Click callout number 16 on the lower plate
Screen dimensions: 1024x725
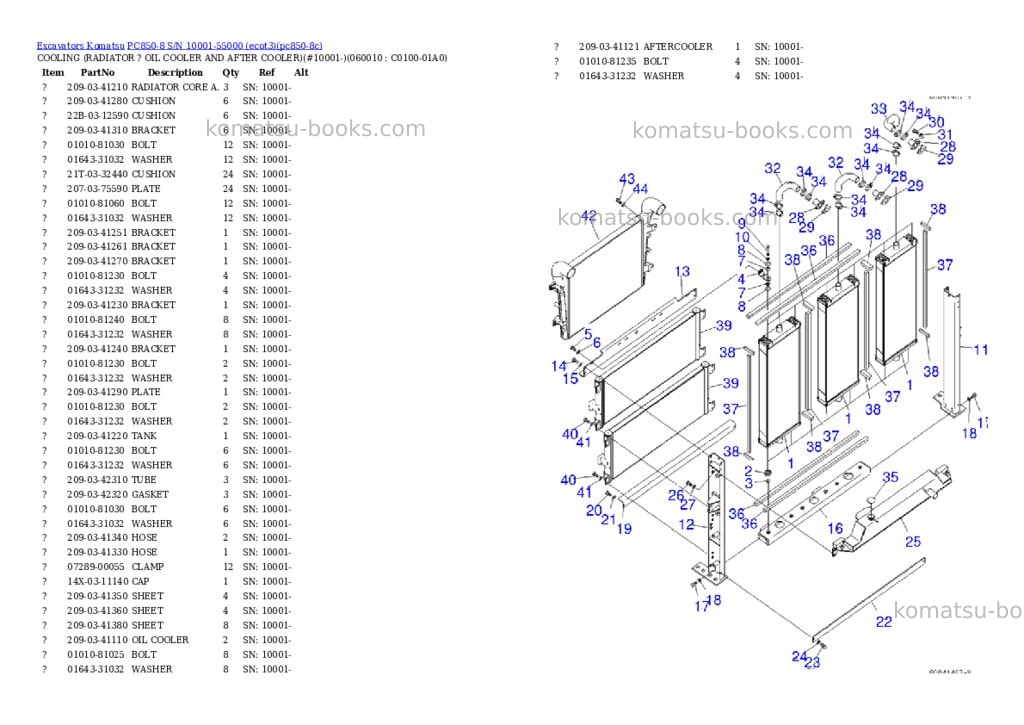pos(835,528)
